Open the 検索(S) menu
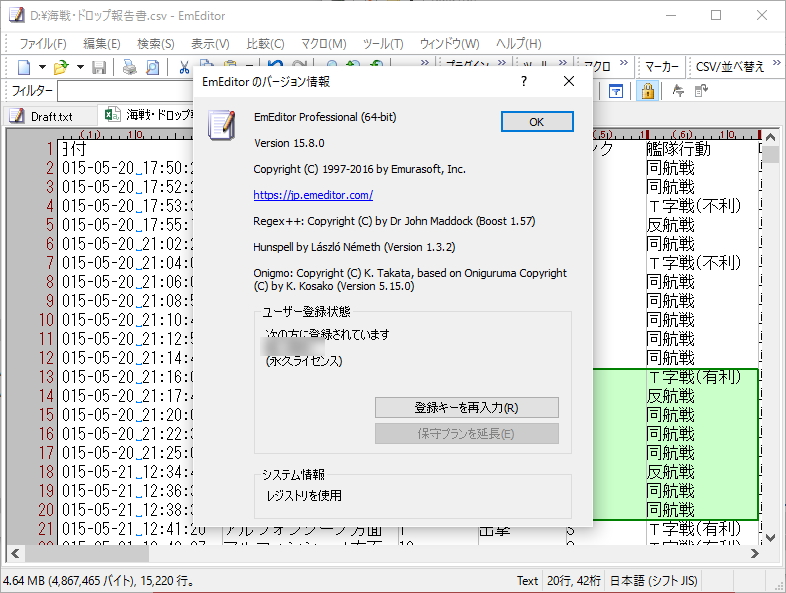Screen dimensions: 786x593 click(x=156, y=44)
